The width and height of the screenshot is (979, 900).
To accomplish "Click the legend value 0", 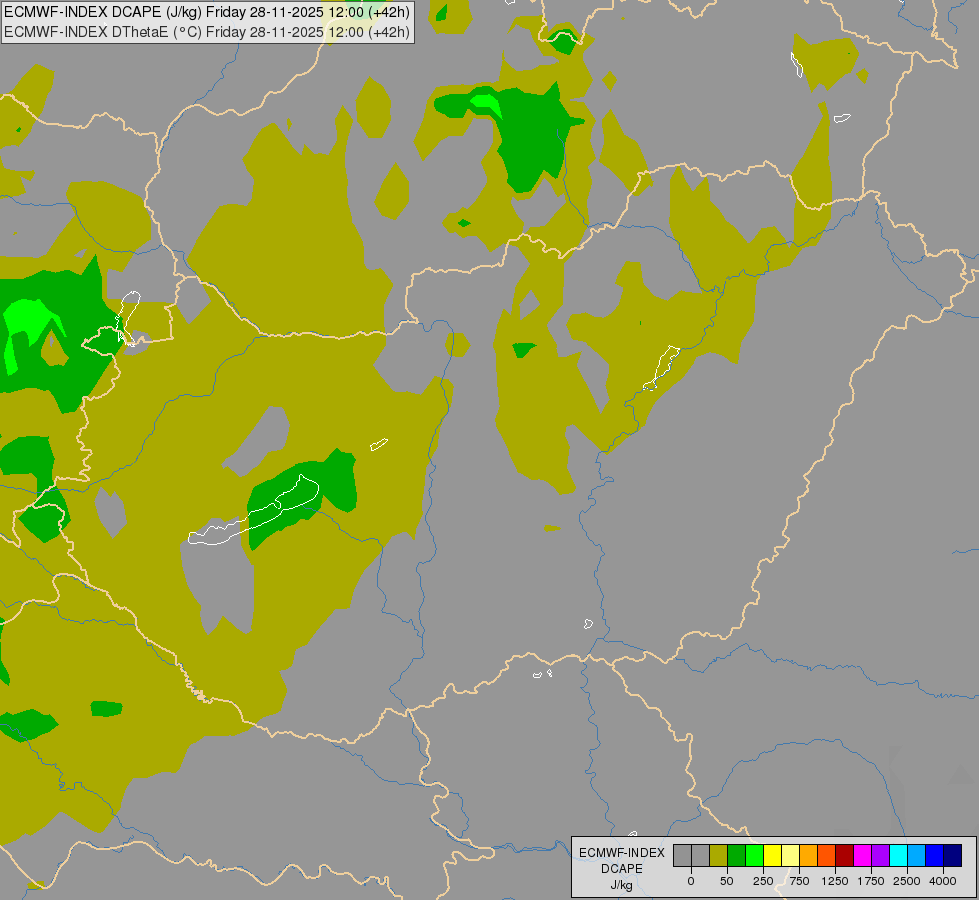I will point(691,881).
